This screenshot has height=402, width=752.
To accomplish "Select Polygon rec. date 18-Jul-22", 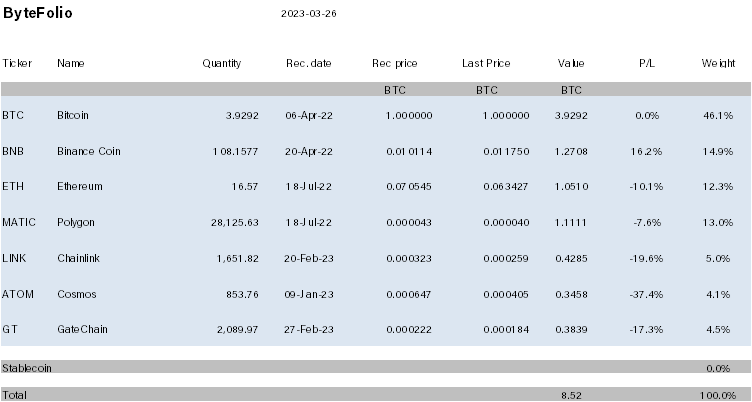I will click(x=308, y=223).
